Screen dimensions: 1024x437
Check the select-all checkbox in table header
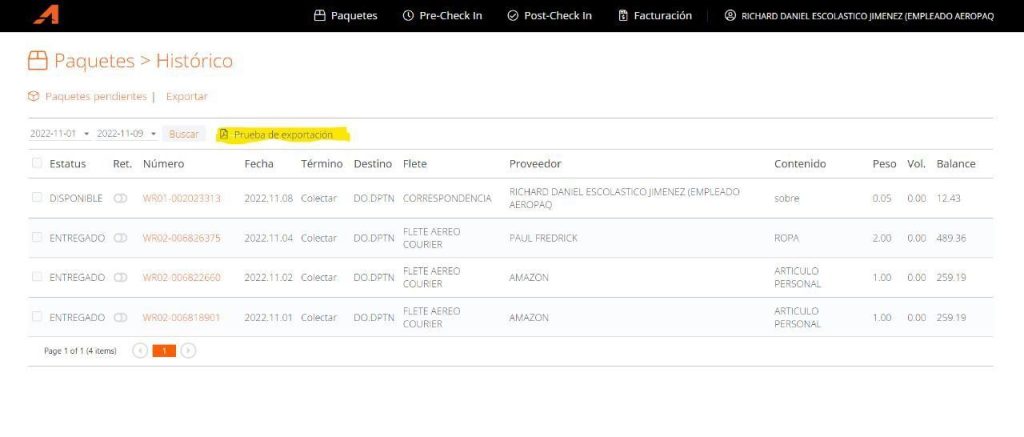coord(37,163)
